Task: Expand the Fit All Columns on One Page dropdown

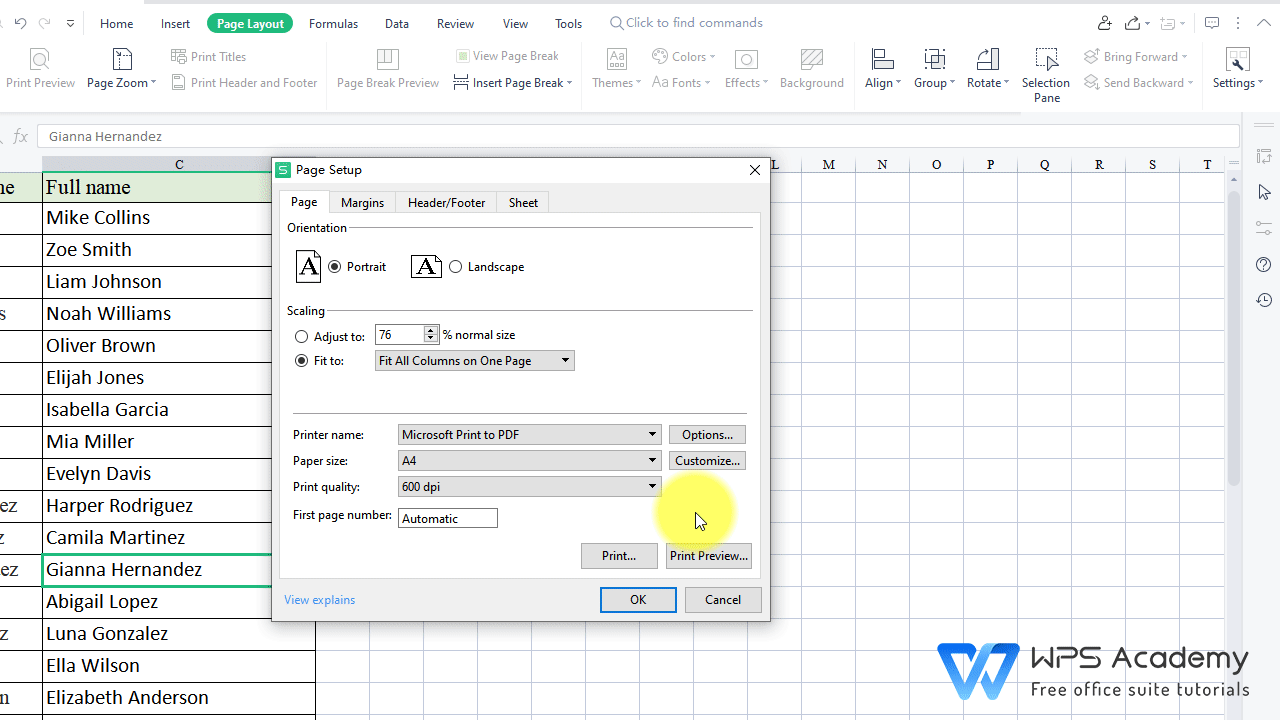Action: [x=565, y=360]
